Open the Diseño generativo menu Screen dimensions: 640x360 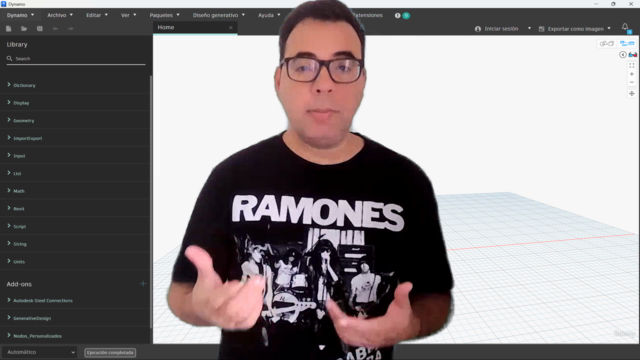[219, 15]
